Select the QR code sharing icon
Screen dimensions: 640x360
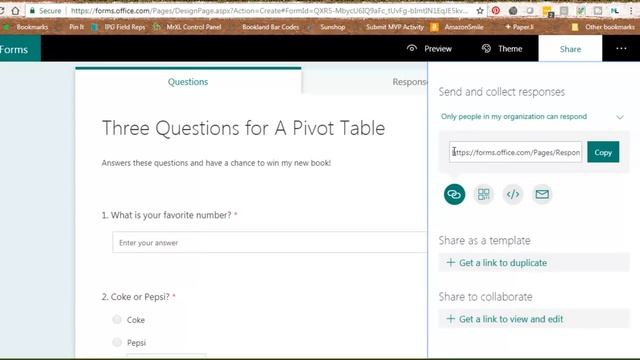pyautogui.click(x=484, y=194)
